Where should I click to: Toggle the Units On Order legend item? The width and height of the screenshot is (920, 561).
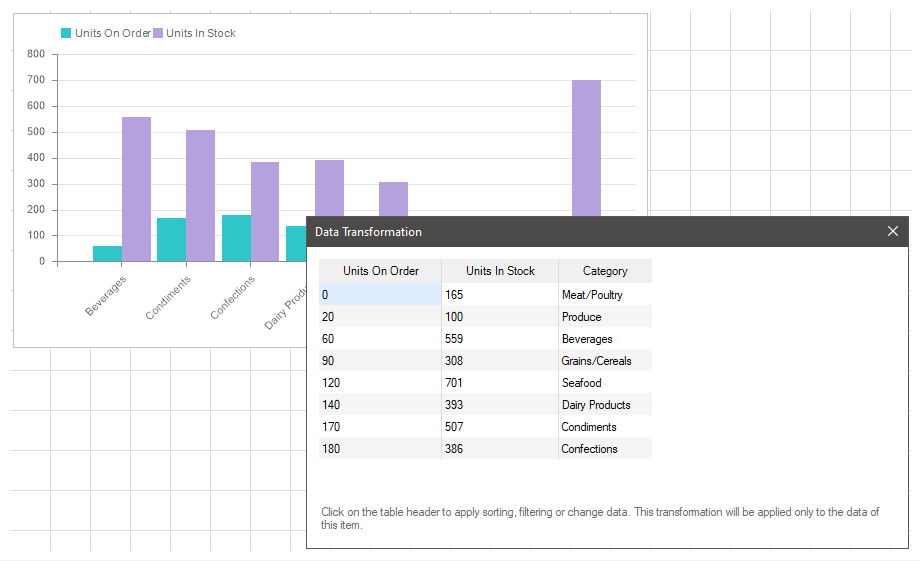(112, 33)
